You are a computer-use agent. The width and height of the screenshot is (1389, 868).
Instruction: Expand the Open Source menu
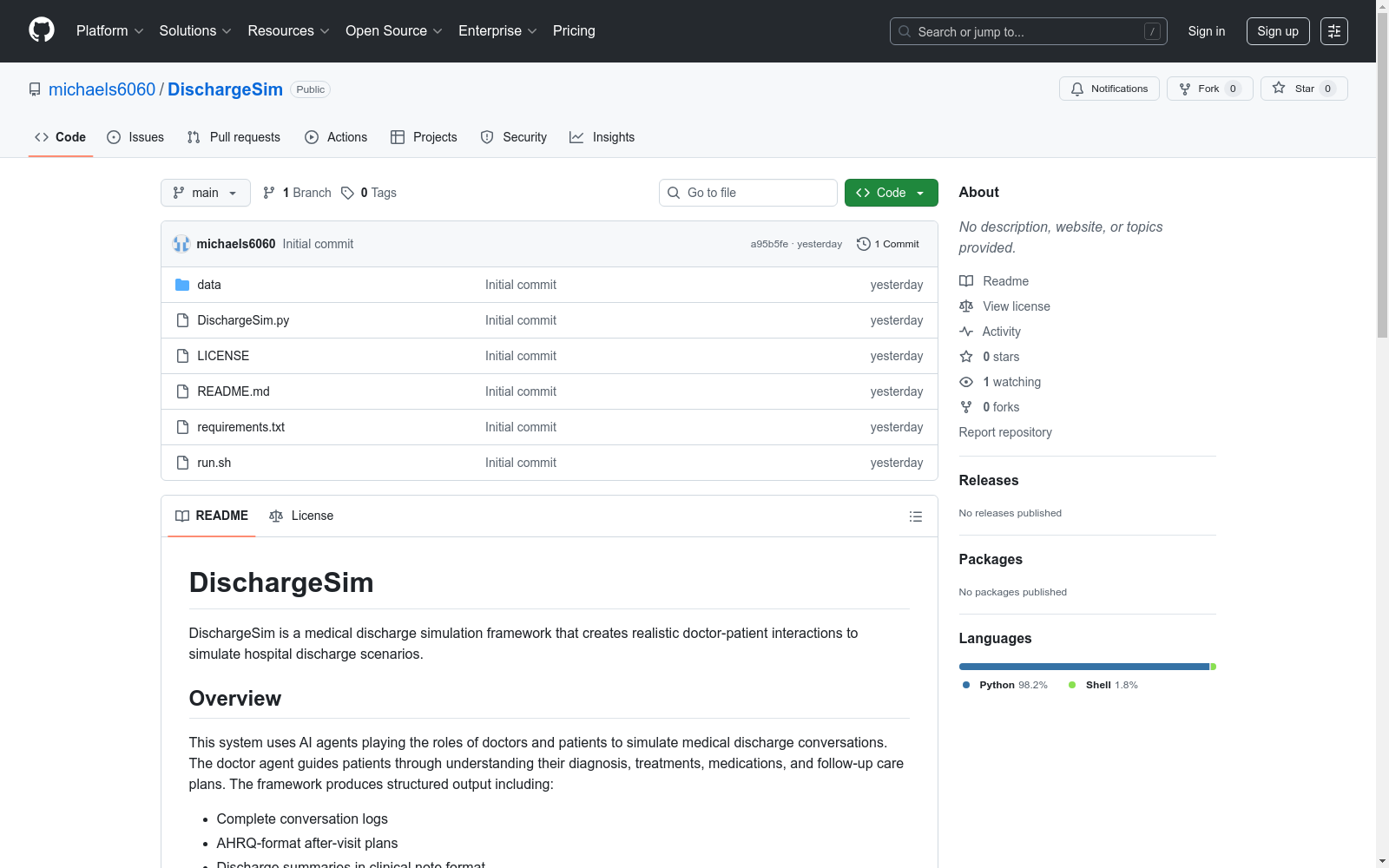[x=394, y=31]
